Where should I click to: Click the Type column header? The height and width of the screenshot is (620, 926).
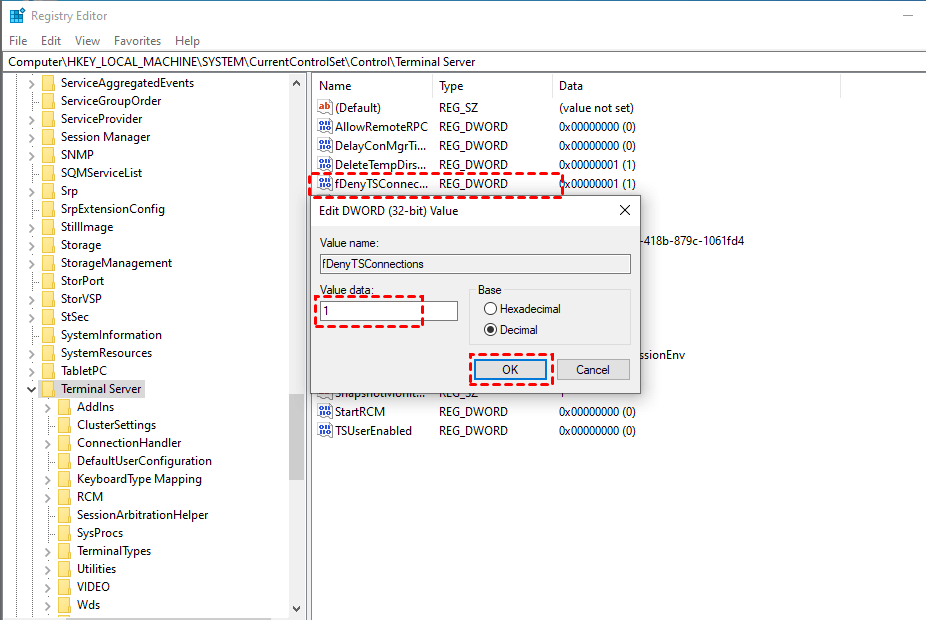click(x=493, y=86)
